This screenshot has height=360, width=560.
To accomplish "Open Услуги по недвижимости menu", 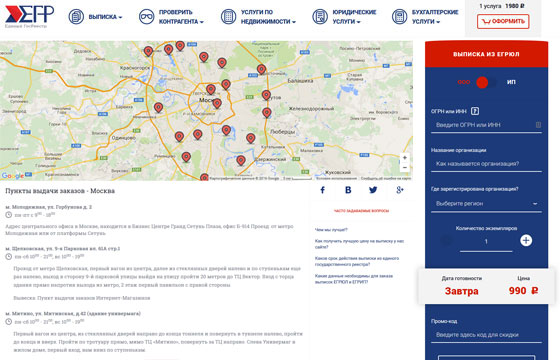I will point(258,17).
